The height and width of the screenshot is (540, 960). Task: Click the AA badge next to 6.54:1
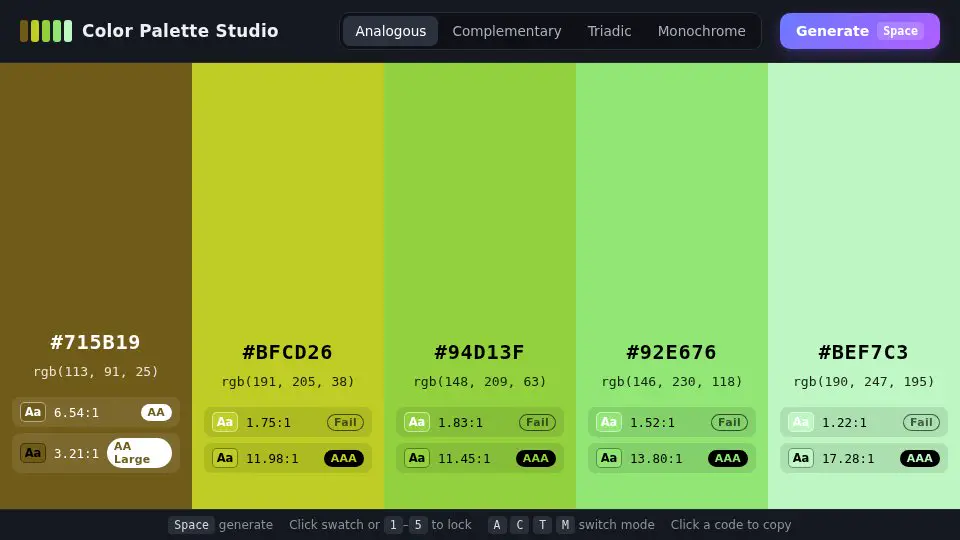[x=156, y=412]
